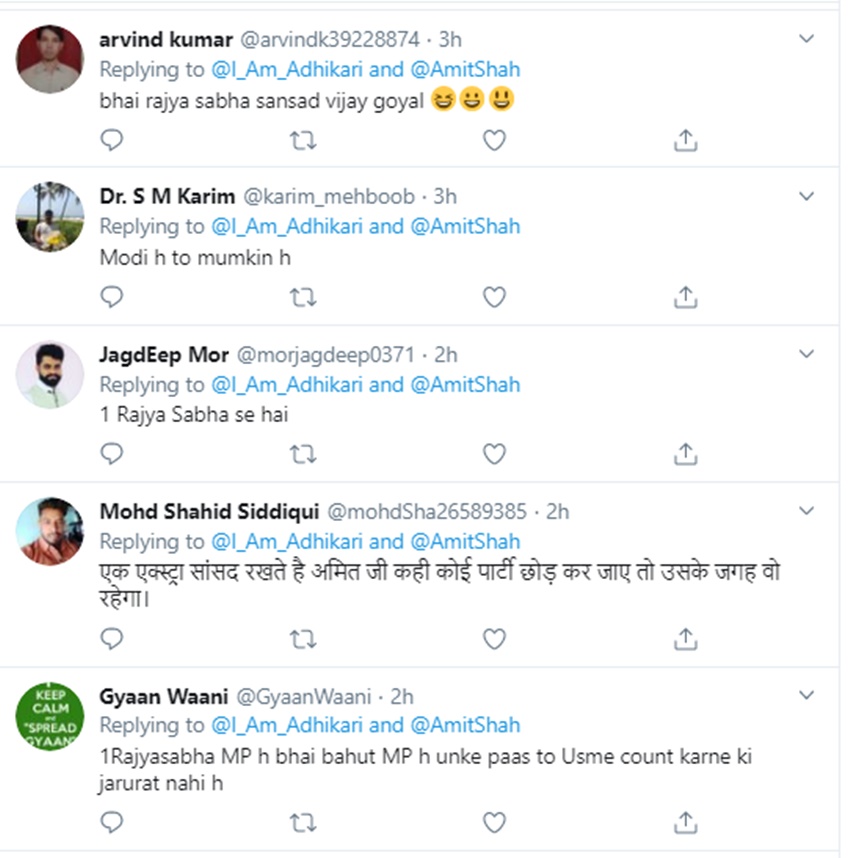Reply to arvind kumar's tweet

click(113, 141)
